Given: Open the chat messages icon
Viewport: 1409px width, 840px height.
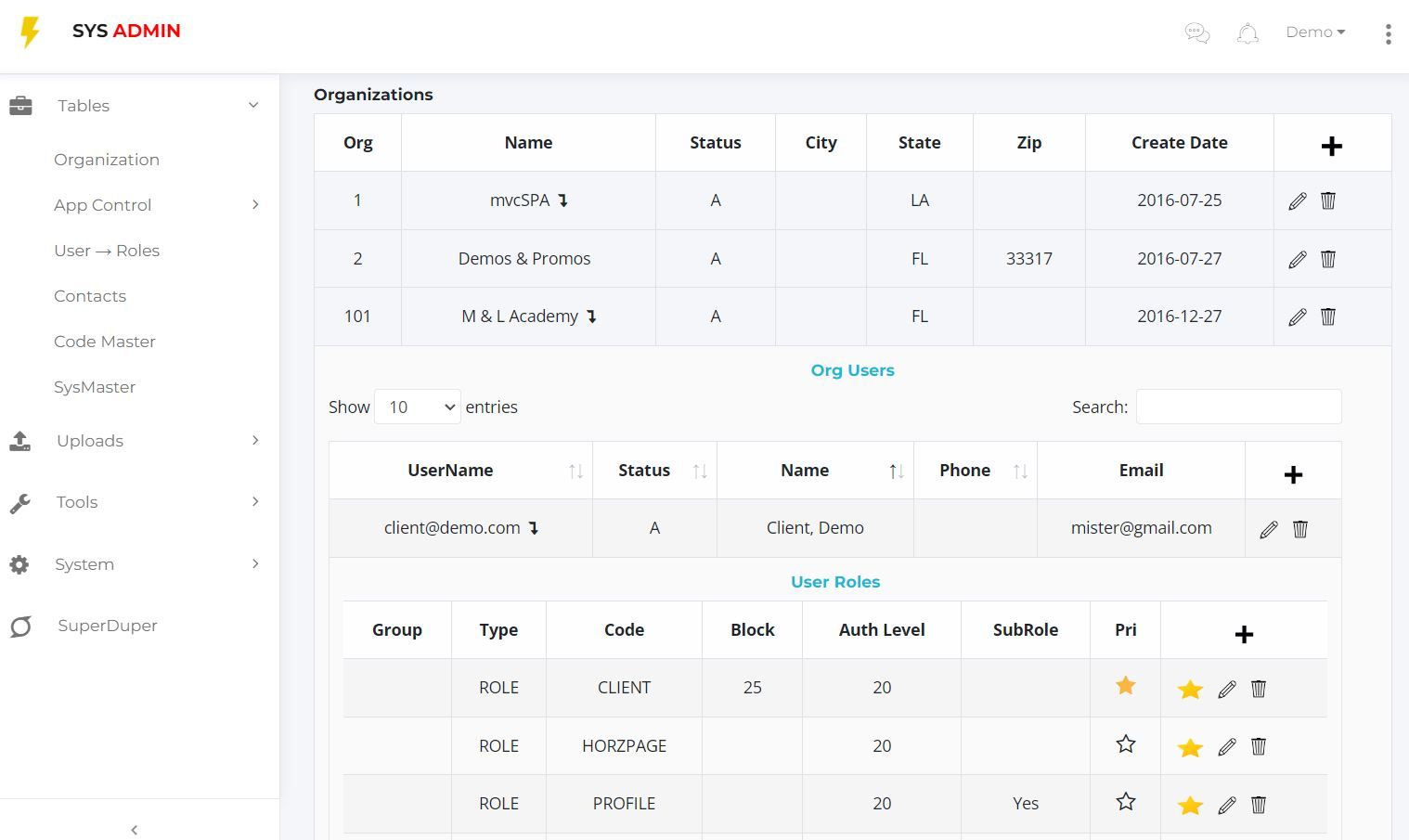Looking at the screenshot, I should 1197,33.
